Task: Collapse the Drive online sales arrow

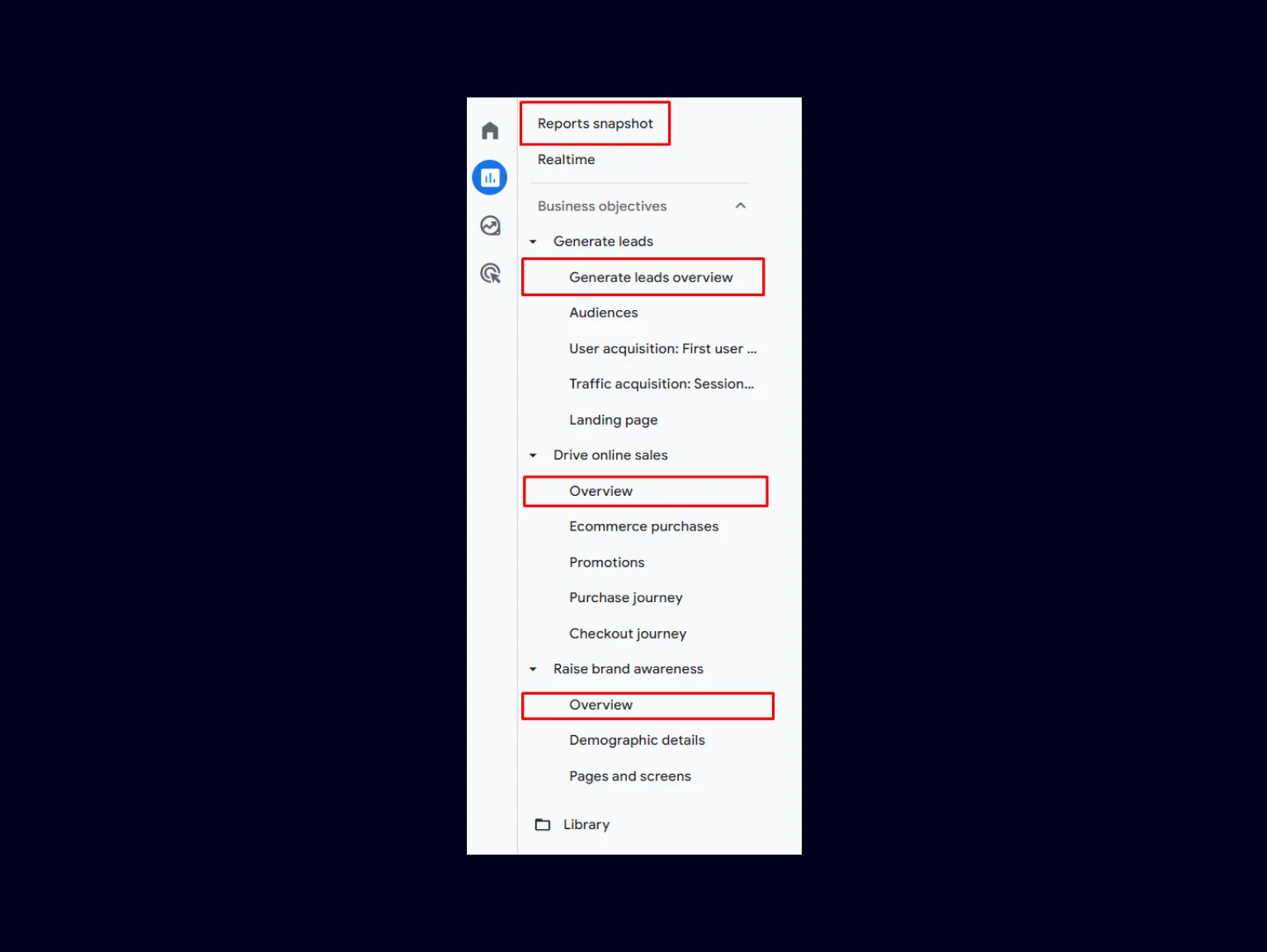Action: coord(533,455)
